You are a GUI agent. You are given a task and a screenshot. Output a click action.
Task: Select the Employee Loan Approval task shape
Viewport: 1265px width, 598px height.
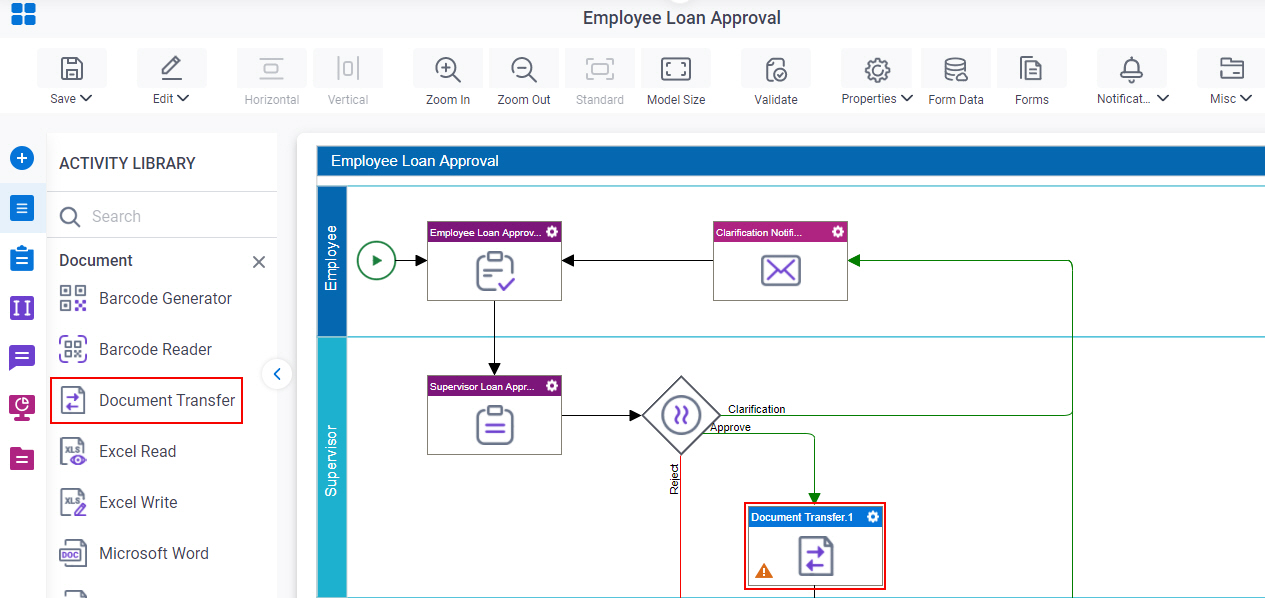(494, 261)
